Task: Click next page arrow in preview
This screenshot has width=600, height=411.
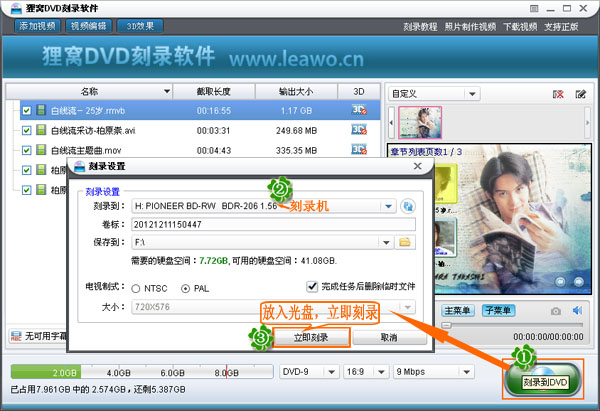Action: click(x=578, y=282)
